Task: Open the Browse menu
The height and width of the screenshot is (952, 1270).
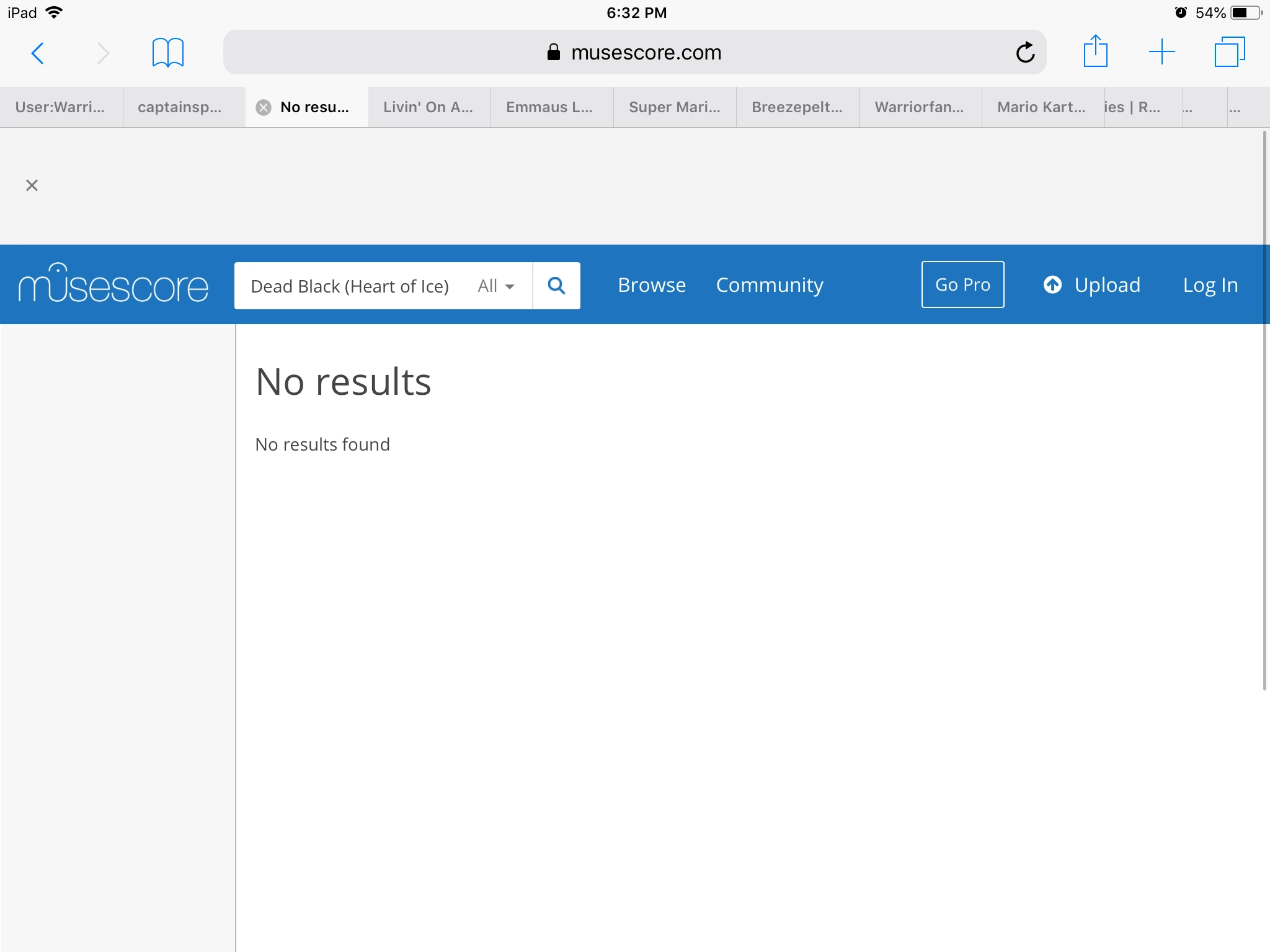Action: 652,284
